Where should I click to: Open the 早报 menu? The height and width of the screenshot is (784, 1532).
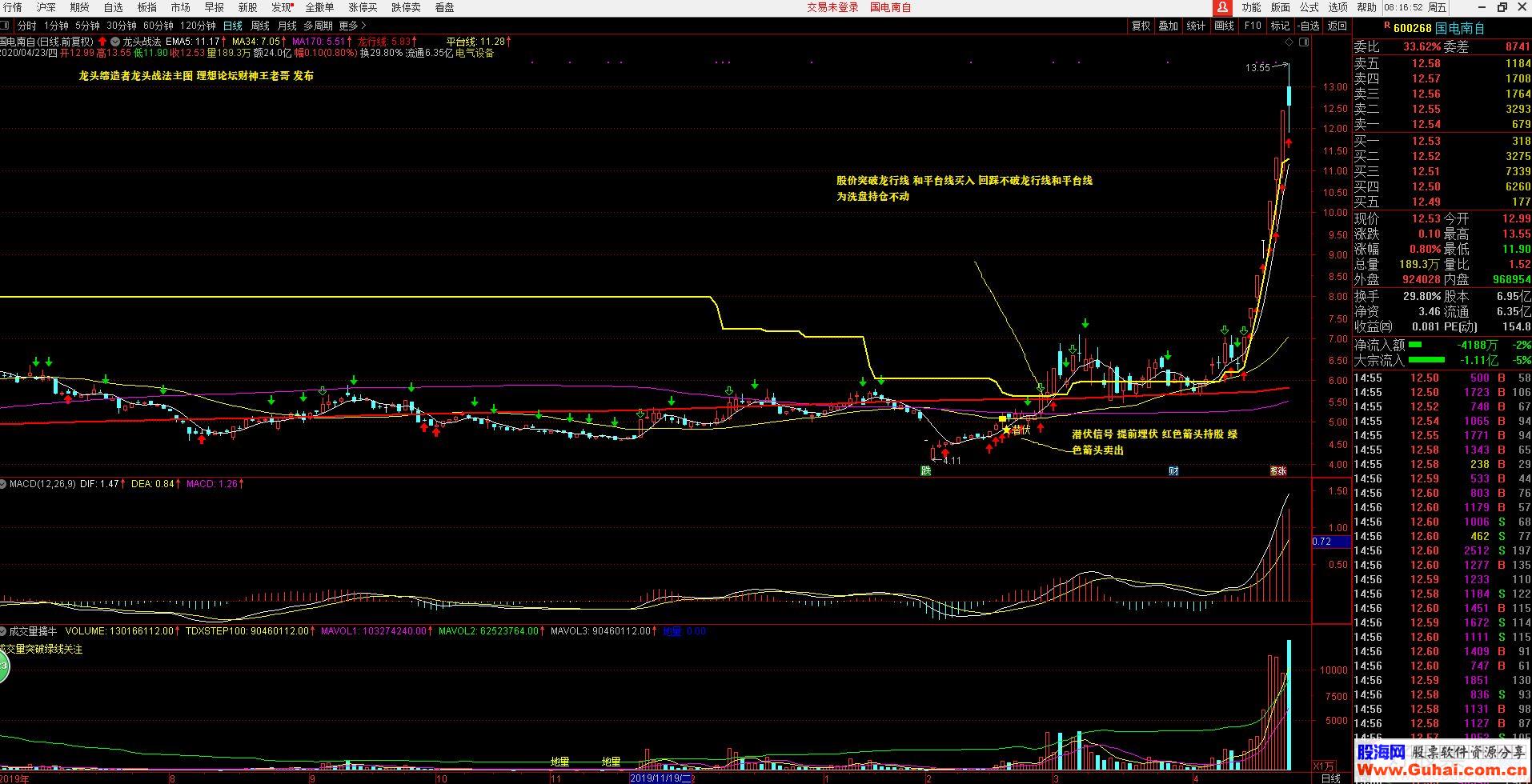coord(215,7)
